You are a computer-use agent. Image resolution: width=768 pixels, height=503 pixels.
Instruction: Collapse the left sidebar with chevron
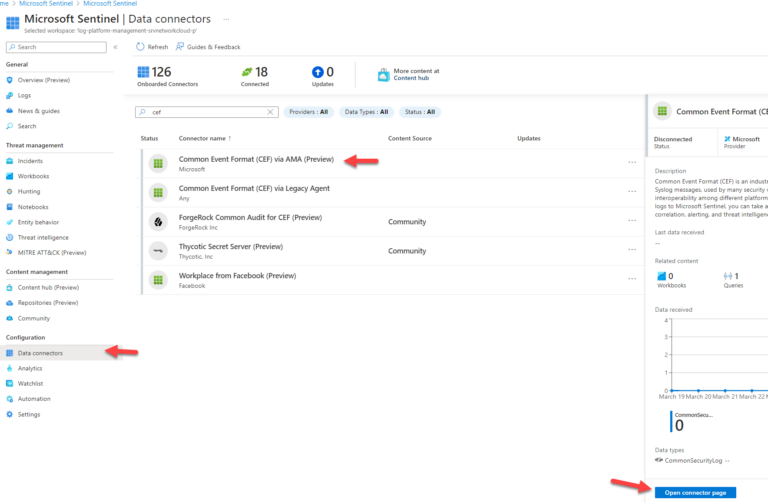pos(115,47)
